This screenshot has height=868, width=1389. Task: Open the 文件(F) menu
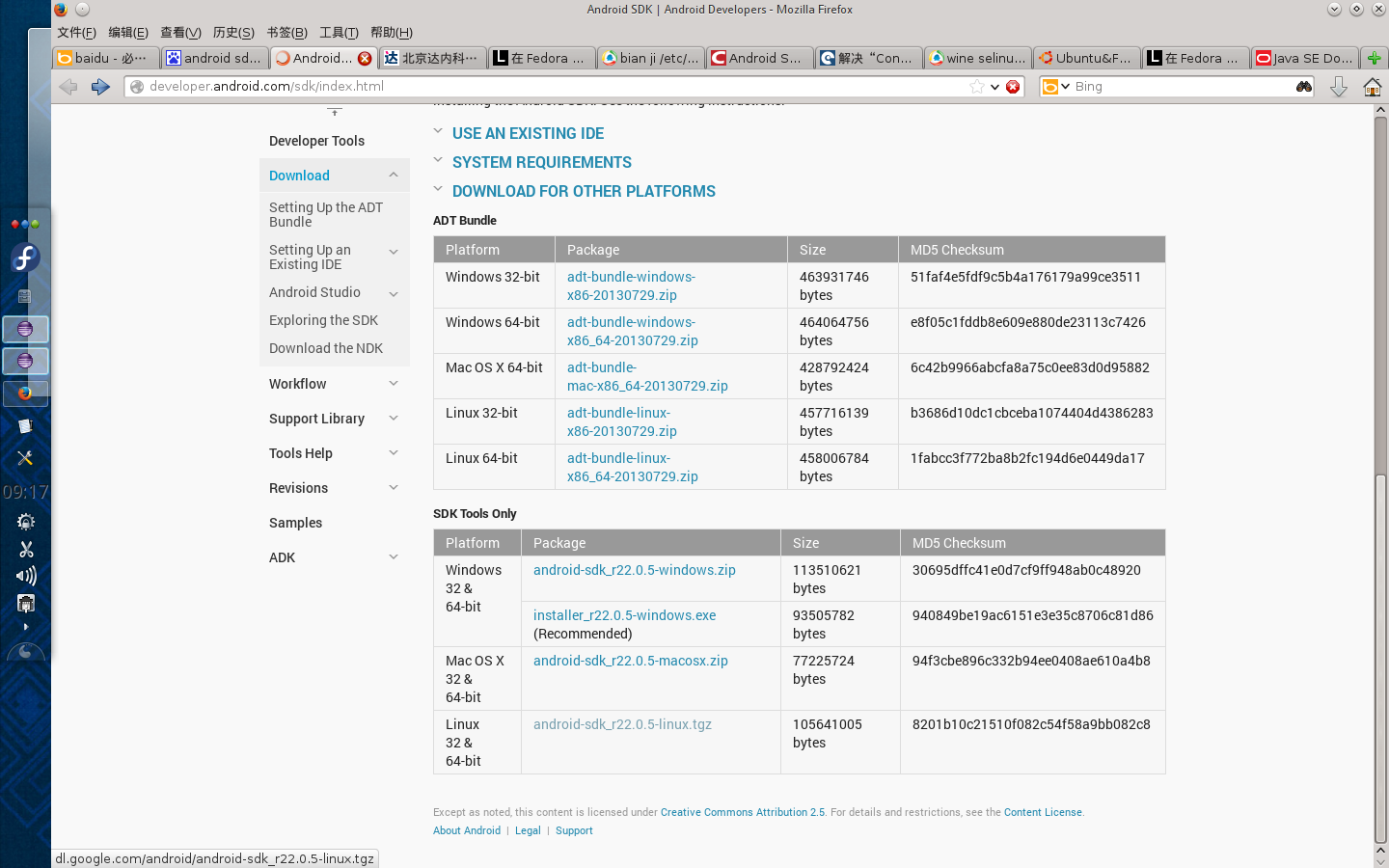(x=76, y=33)
